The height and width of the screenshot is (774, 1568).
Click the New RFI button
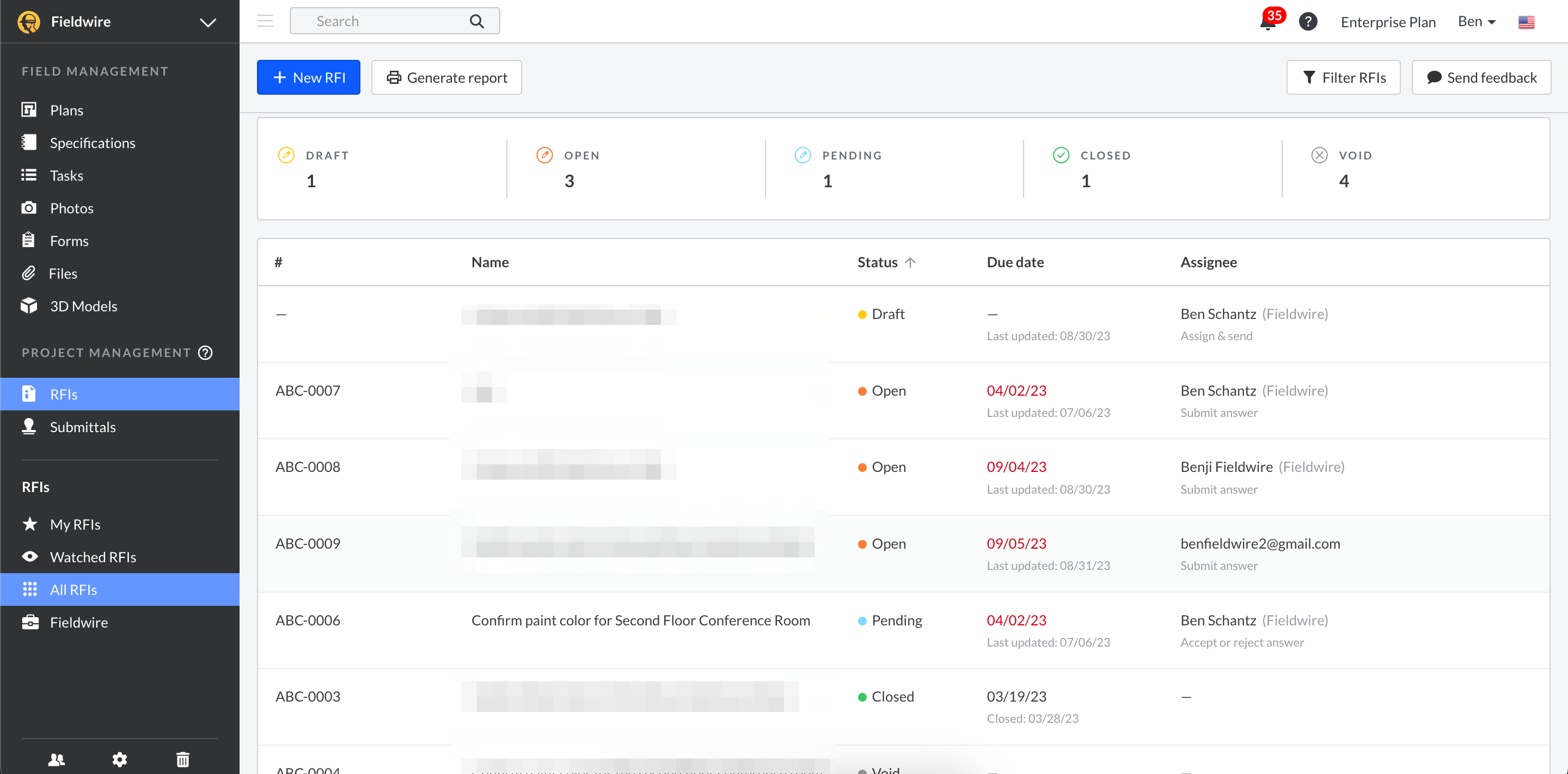[309, 77]
